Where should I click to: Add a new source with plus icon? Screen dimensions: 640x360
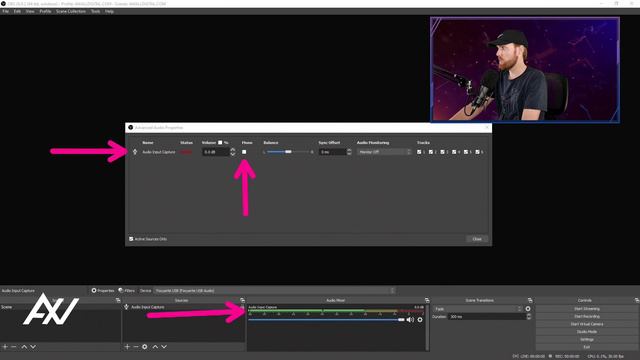coord(127,347)
